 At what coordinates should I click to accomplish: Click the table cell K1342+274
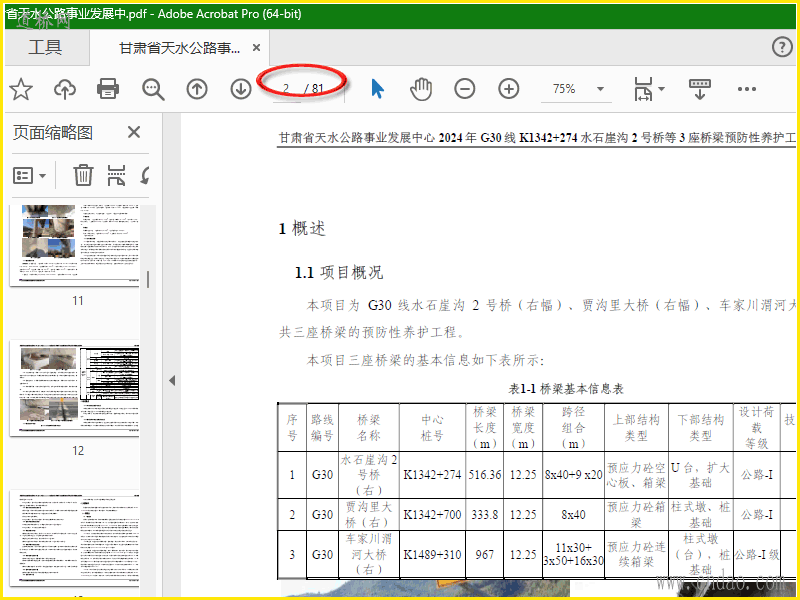click(432, 474)
